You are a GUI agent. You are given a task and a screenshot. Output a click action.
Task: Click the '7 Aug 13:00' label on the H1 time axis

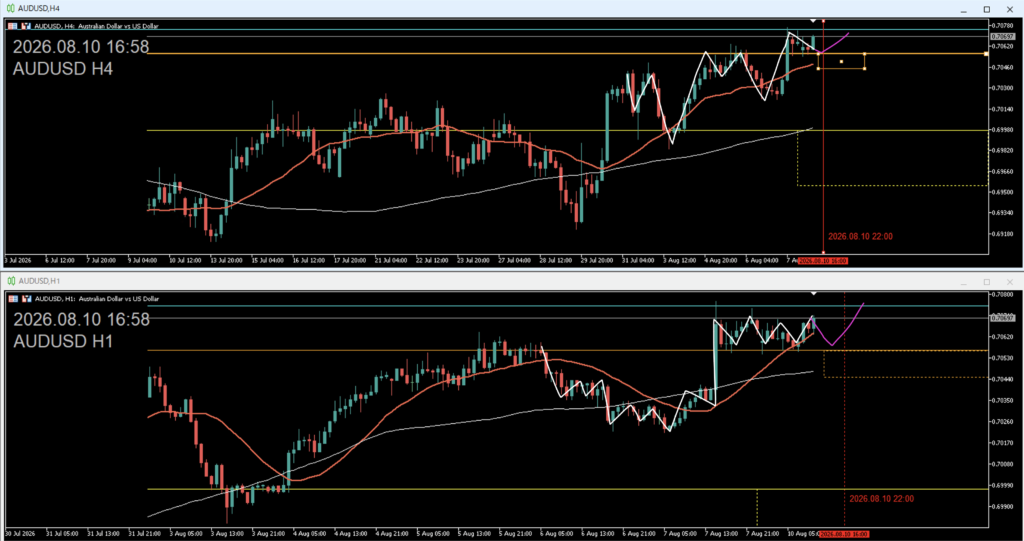tap(720, 534)
